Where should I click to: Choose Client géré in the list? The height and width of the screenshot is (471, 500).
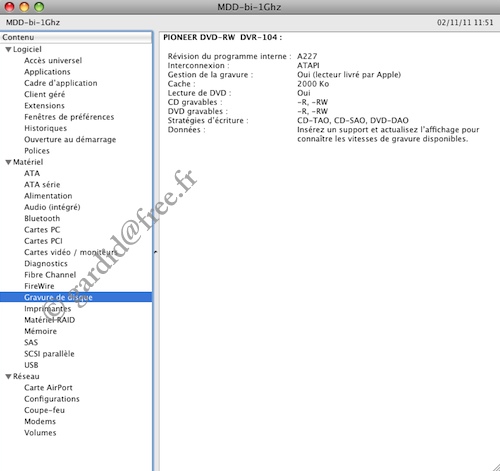click(45, 95)
